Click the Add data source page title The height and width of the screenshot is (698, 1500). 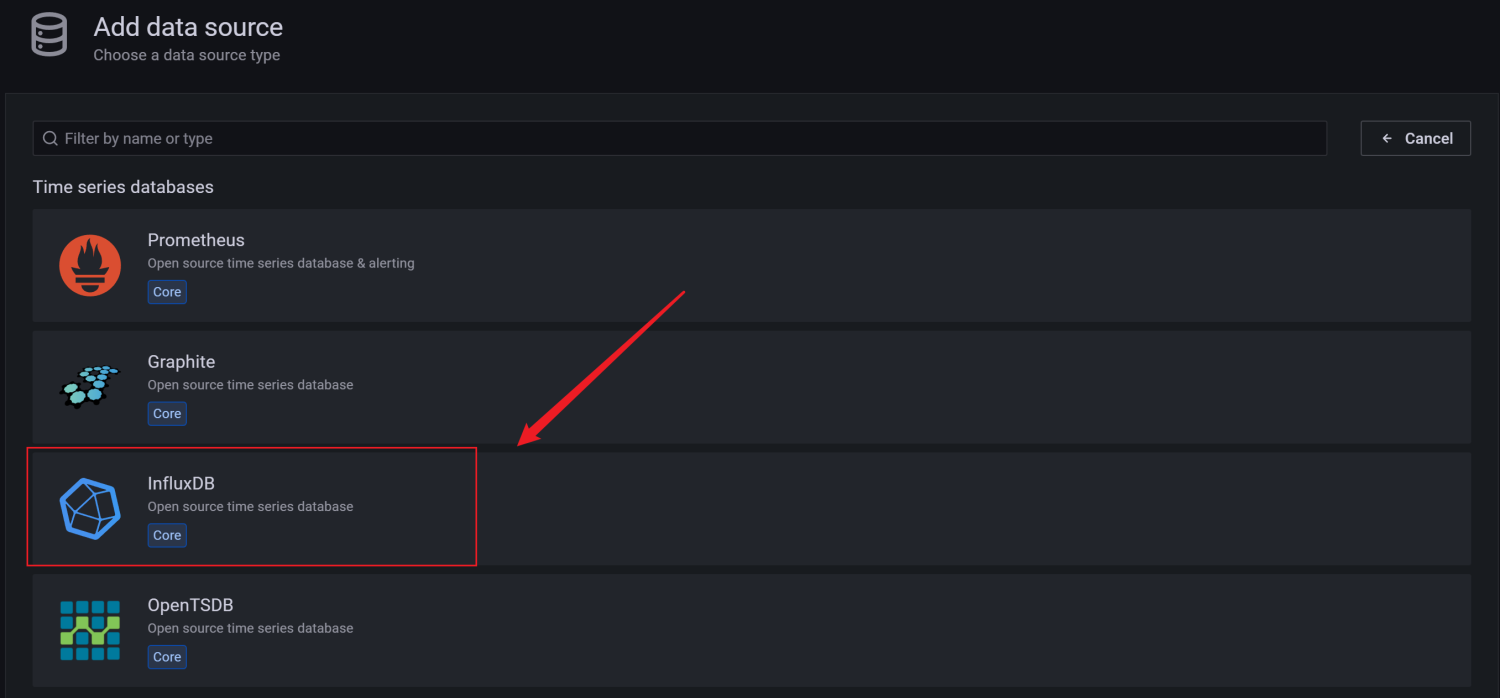[188, 27]
